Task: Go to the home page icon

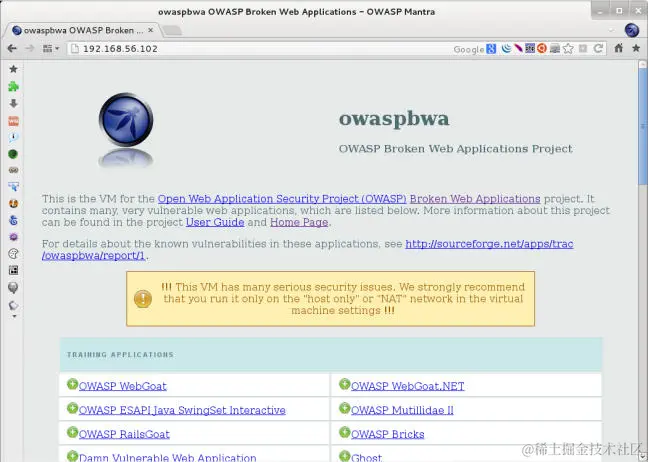Action: coord(619,48)
